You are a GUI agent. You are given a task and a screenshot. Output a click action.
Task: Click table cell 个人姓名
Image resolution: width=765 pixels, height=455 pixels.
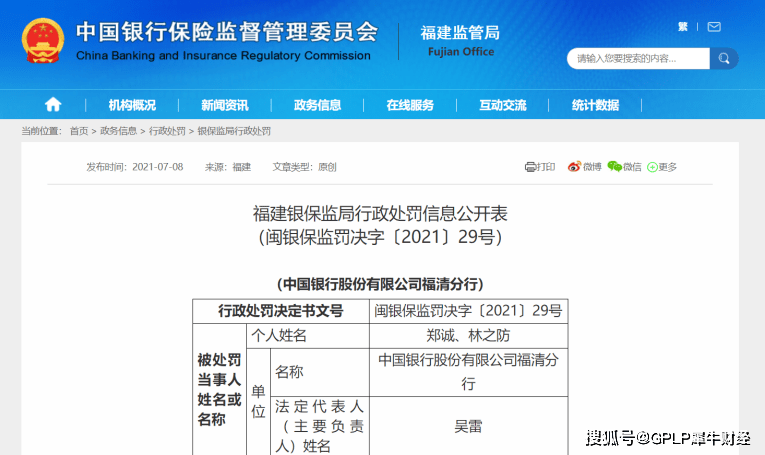pyautogui.click(x=308, y=336)
